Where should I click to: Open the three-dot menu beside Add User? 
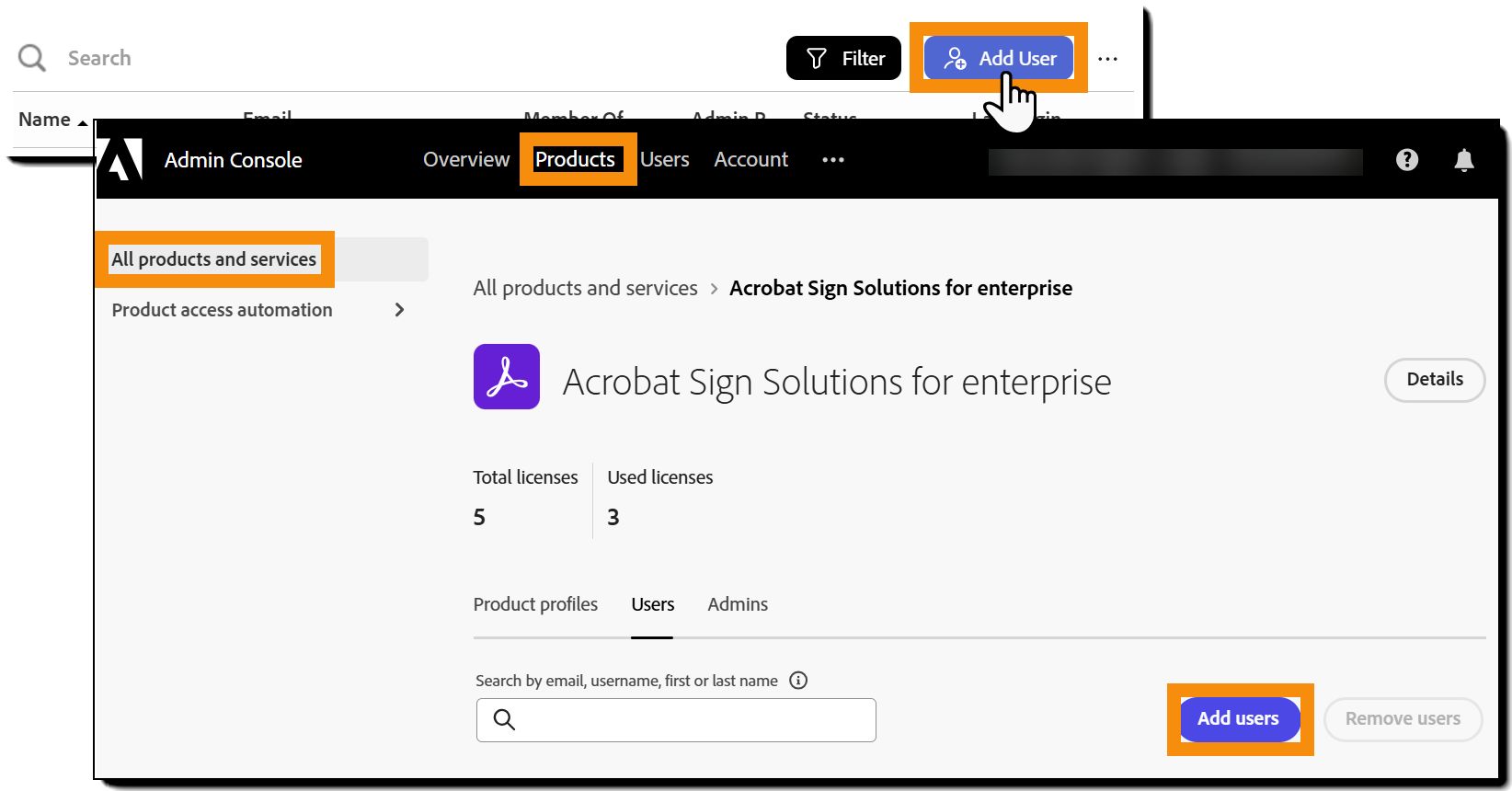1107,59
